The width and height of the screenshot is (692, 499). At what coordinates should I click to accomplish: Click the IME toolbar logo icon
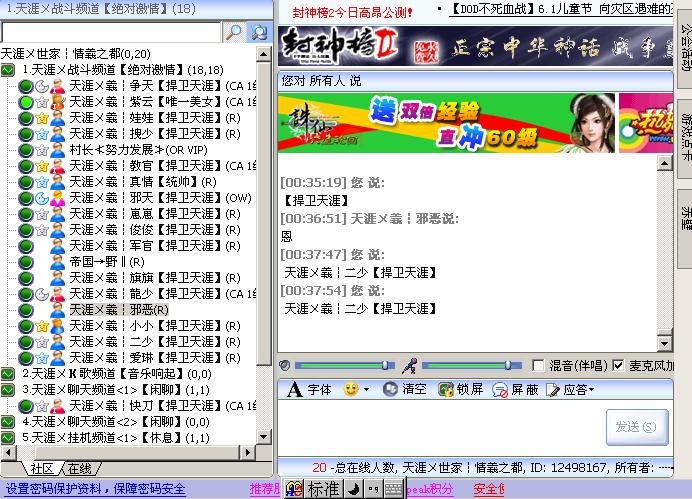294,489
